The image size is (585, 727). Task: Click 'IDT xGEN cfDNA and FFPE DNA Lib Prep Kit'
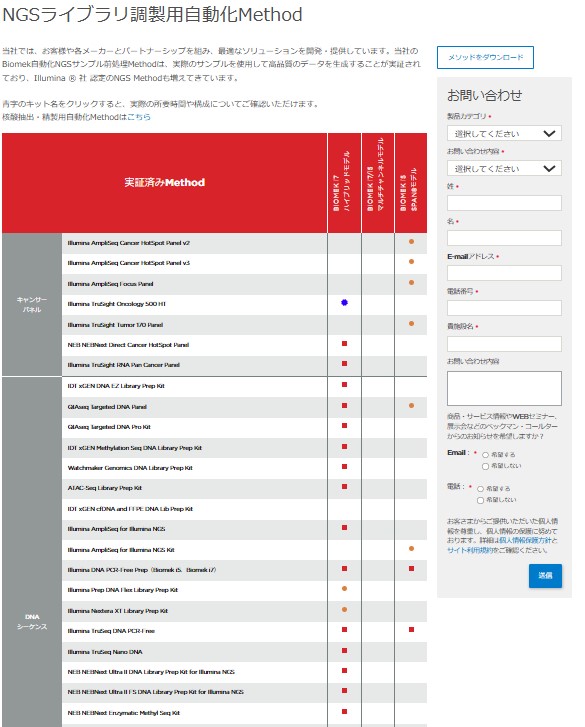(x=130, y=509)
